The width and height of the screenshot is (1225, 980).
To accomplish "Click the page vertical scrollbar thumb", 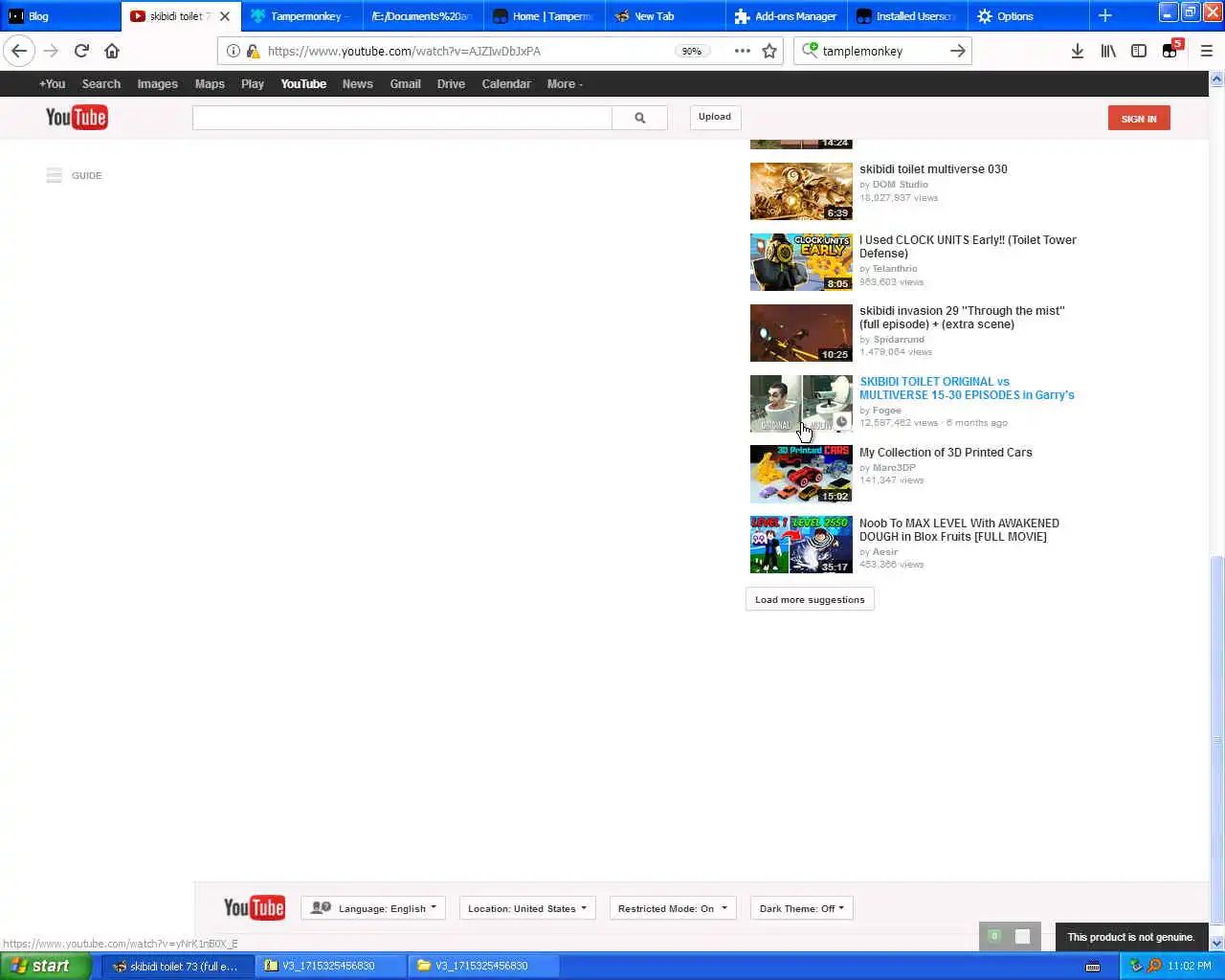I will [x=1217, y=742].
